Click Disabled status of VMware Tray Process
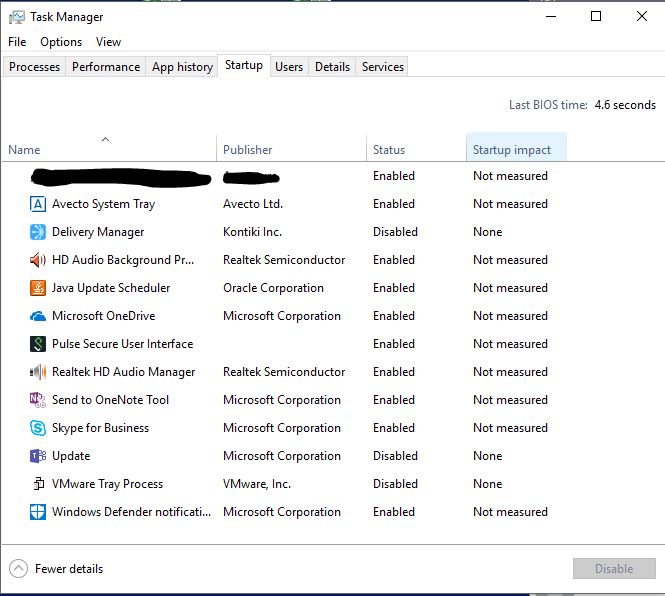Screen dimensions: 665x596 (395, 484)
